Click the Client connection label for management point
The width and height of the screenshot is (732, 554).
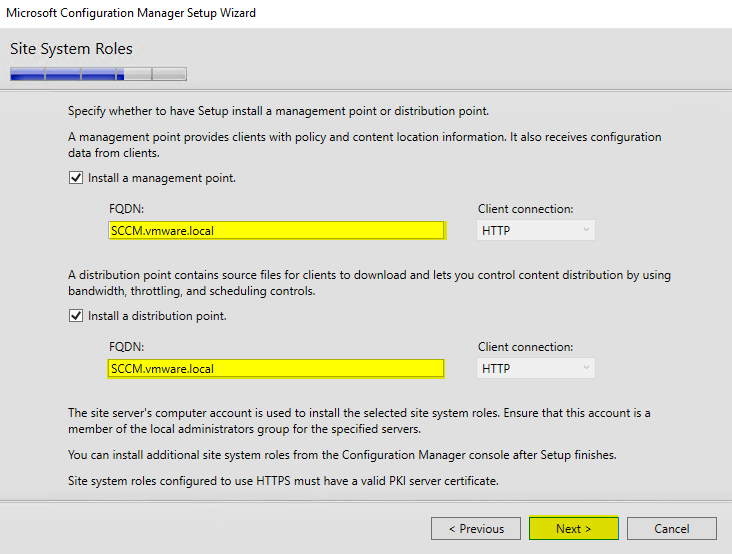pos(525,209)
